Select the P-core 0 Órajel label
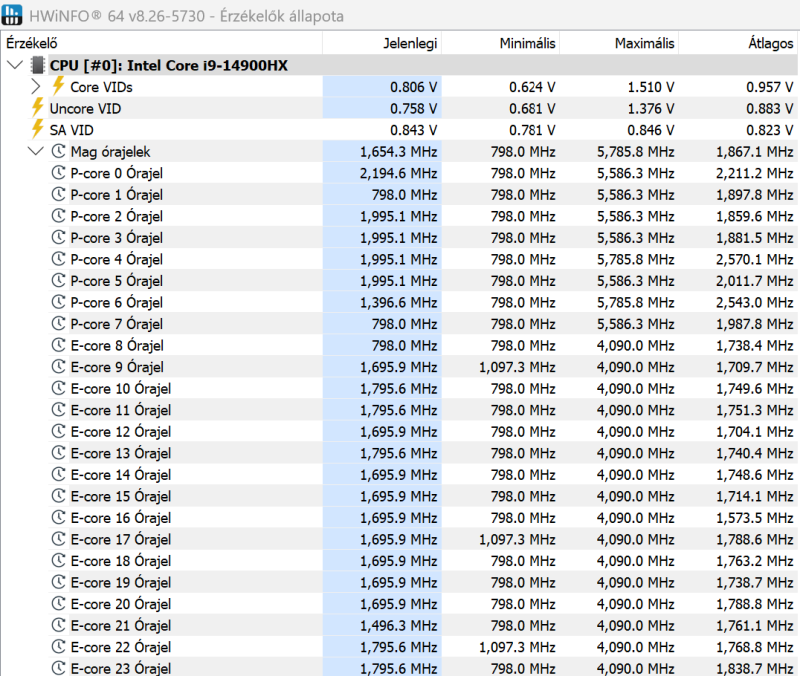This screenshot has height=676, width=800. [x=117, y=173]
